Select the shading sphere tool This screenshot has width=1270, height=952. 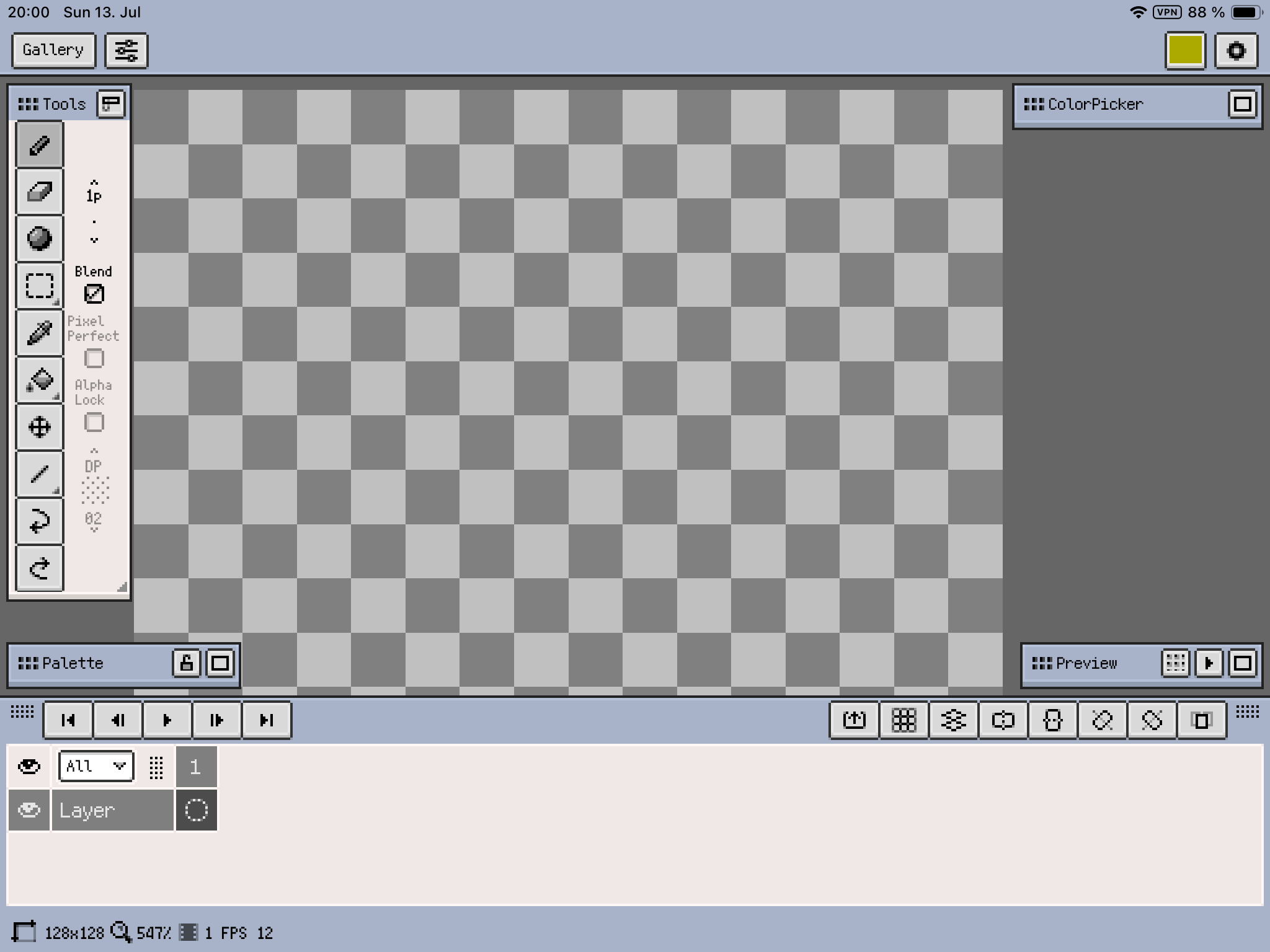point(39,239)
